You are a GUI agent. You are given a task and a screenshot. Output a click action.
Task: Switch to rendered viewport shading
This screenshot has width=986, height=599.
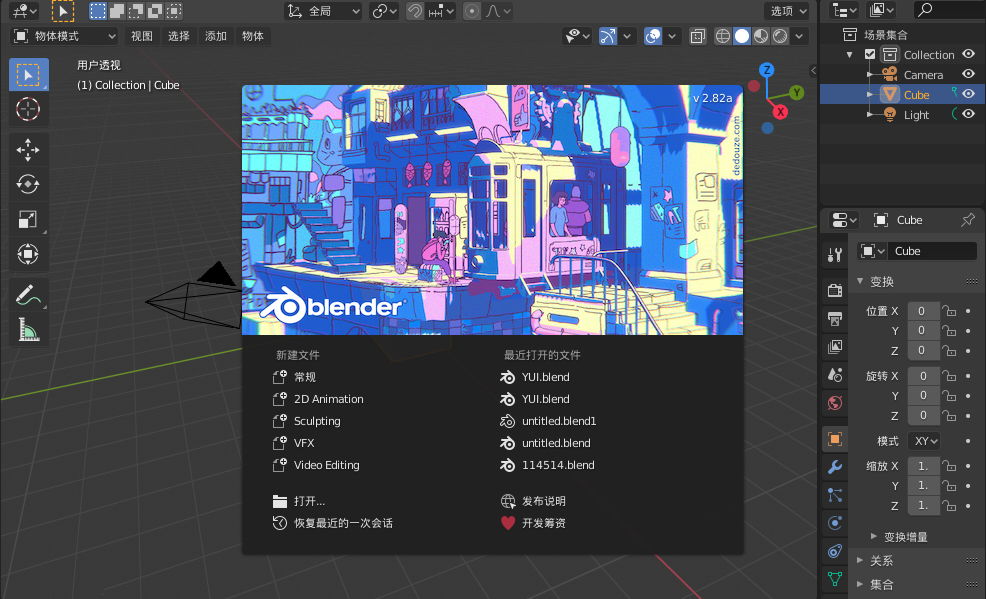click(x=780, y=36)
